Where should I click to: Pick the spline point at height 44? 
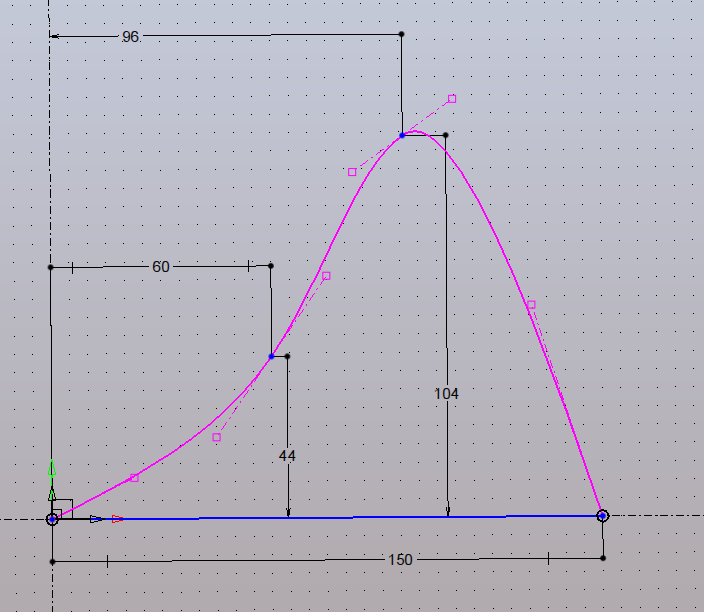coord(271,357)
